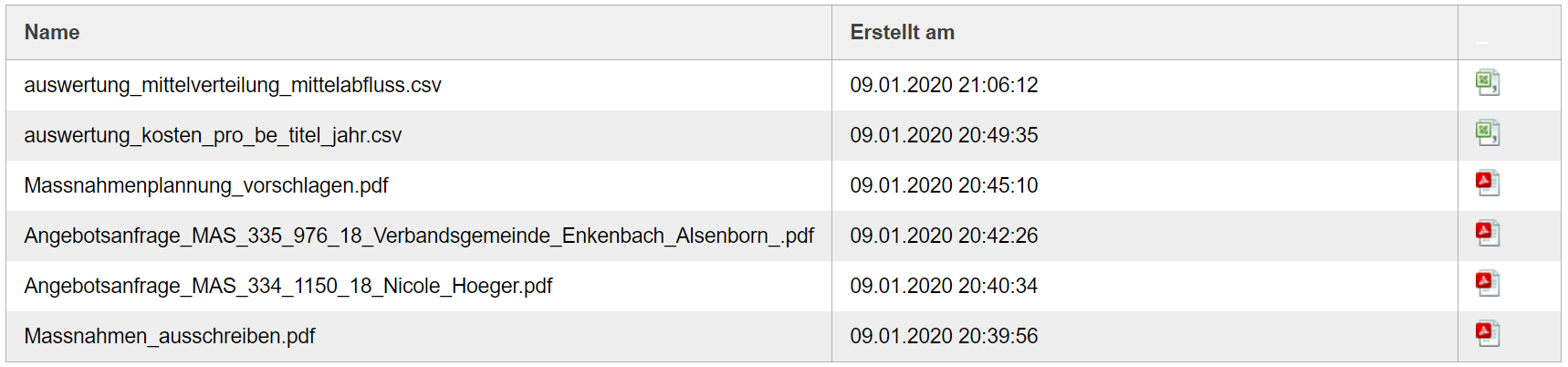Screen dimensions: 1568x367
Task: Select creation date 09.01.2020 20:45:10
Action: (944, 186)
